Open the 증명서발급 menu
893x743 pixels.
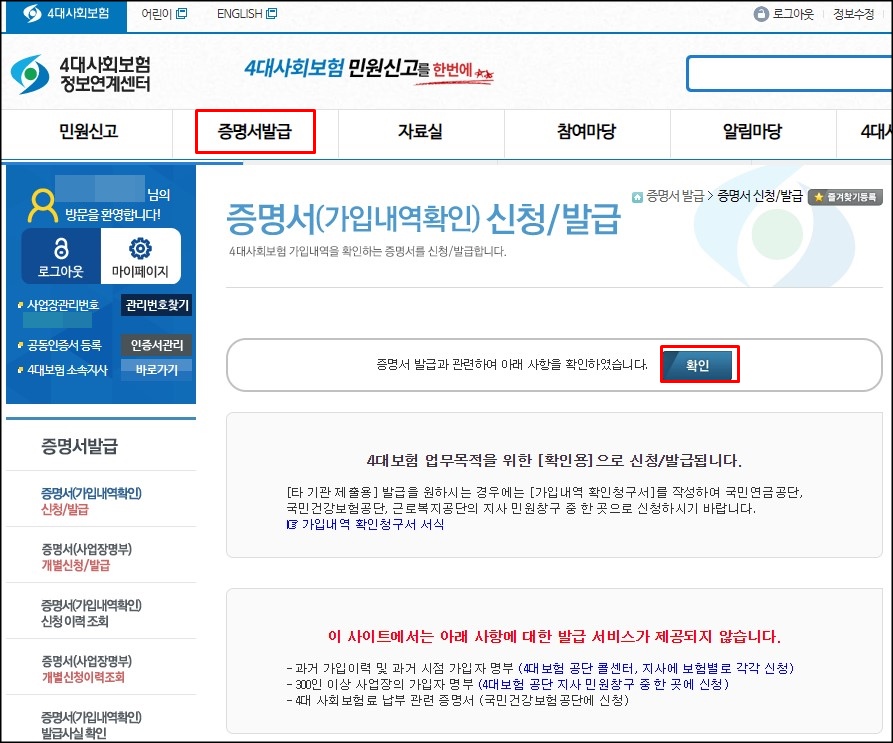(x=255, y=132)
